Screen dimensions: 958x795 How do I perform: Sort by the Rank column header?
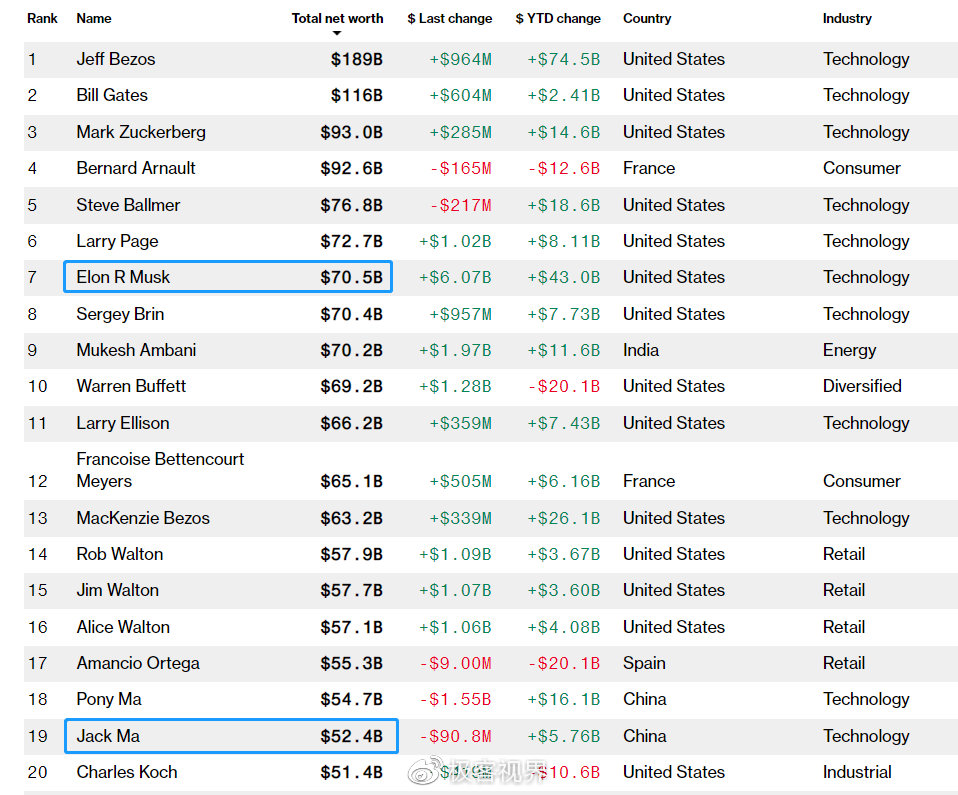click(42, 18)
